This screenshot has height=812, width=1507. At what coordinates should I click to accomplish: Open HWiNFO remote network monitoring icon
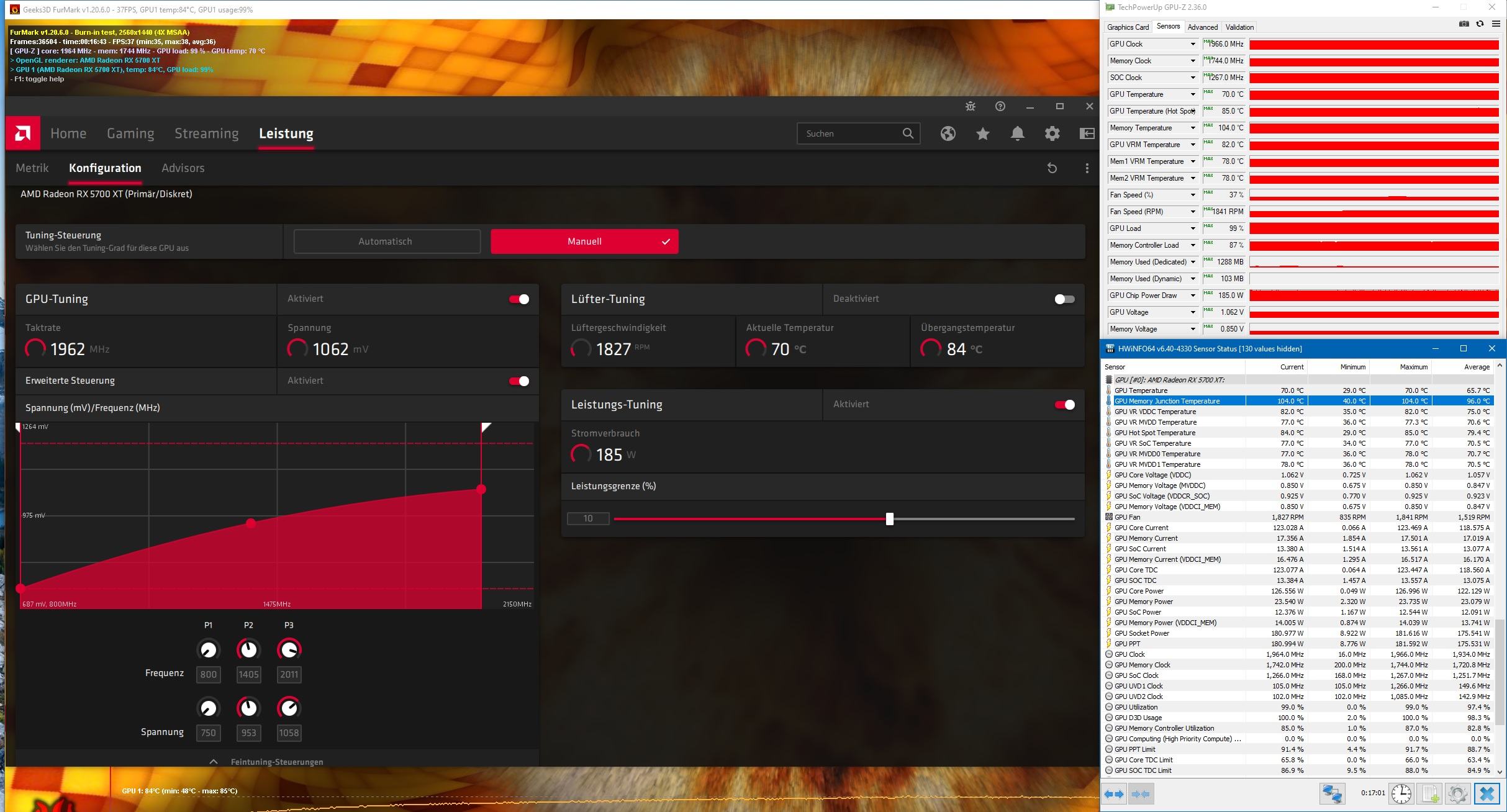coord(1332,794)
